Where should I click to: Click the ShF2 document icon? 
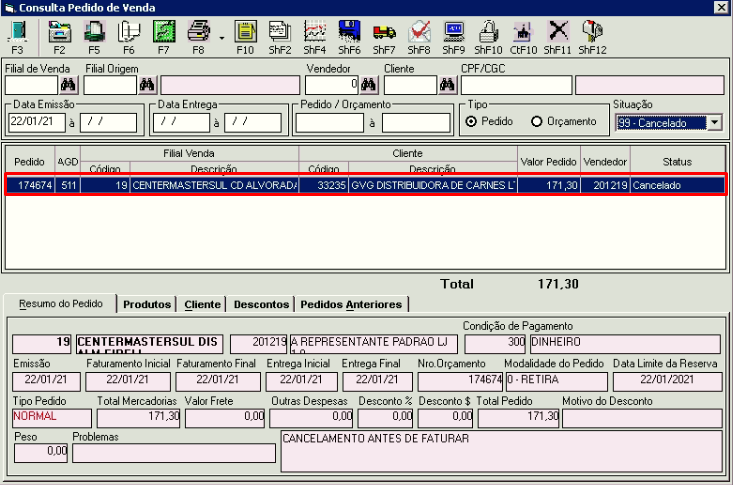(280, 32)
